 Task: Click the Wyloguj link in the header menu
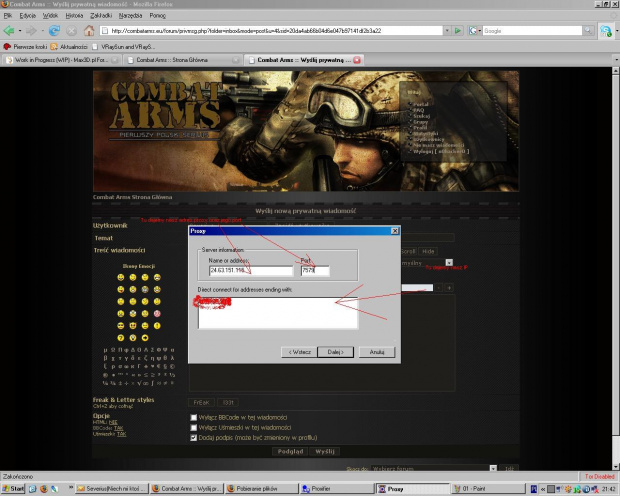click(441, 151)
